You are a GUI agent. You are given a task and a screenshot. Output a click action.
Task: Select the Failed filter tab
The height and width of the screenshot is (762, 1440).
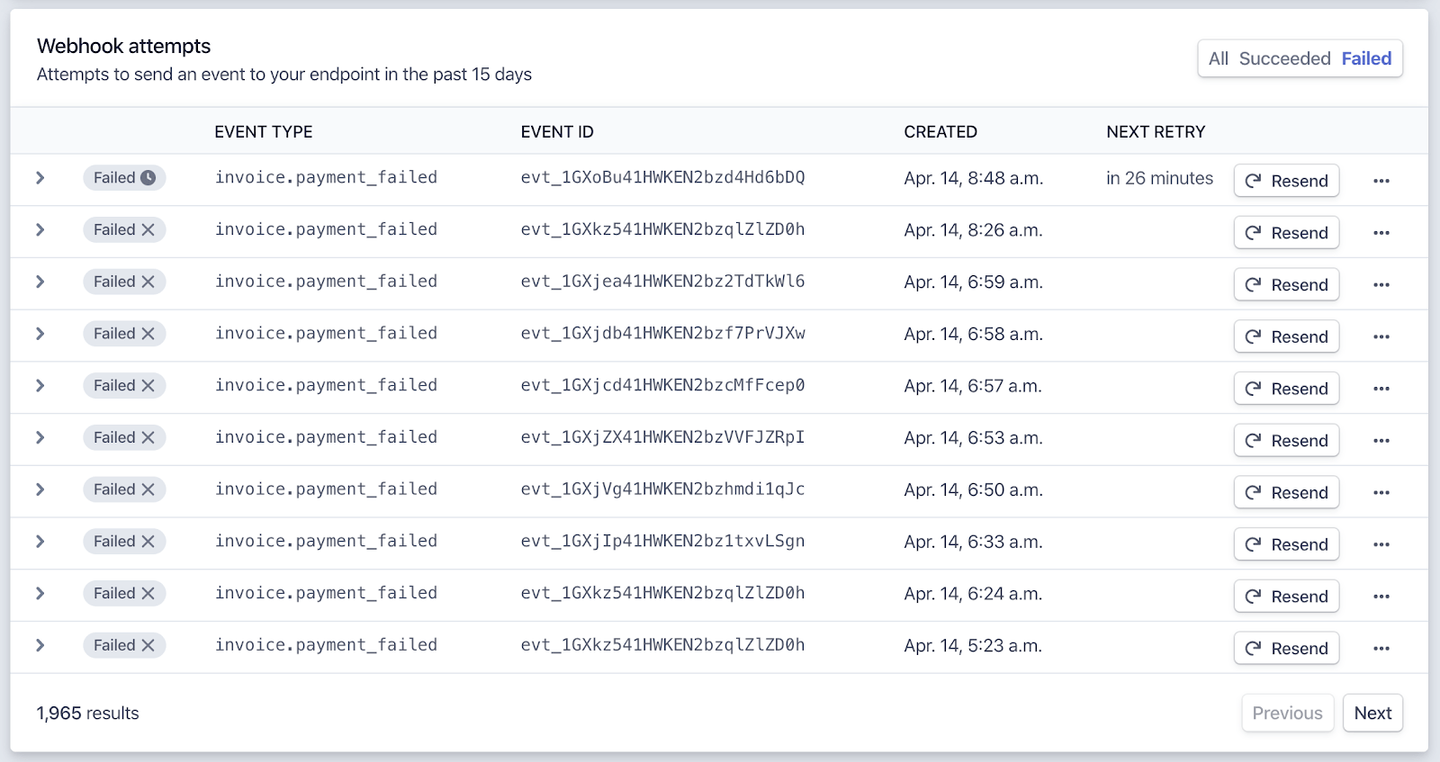[x=1366, y=58]
